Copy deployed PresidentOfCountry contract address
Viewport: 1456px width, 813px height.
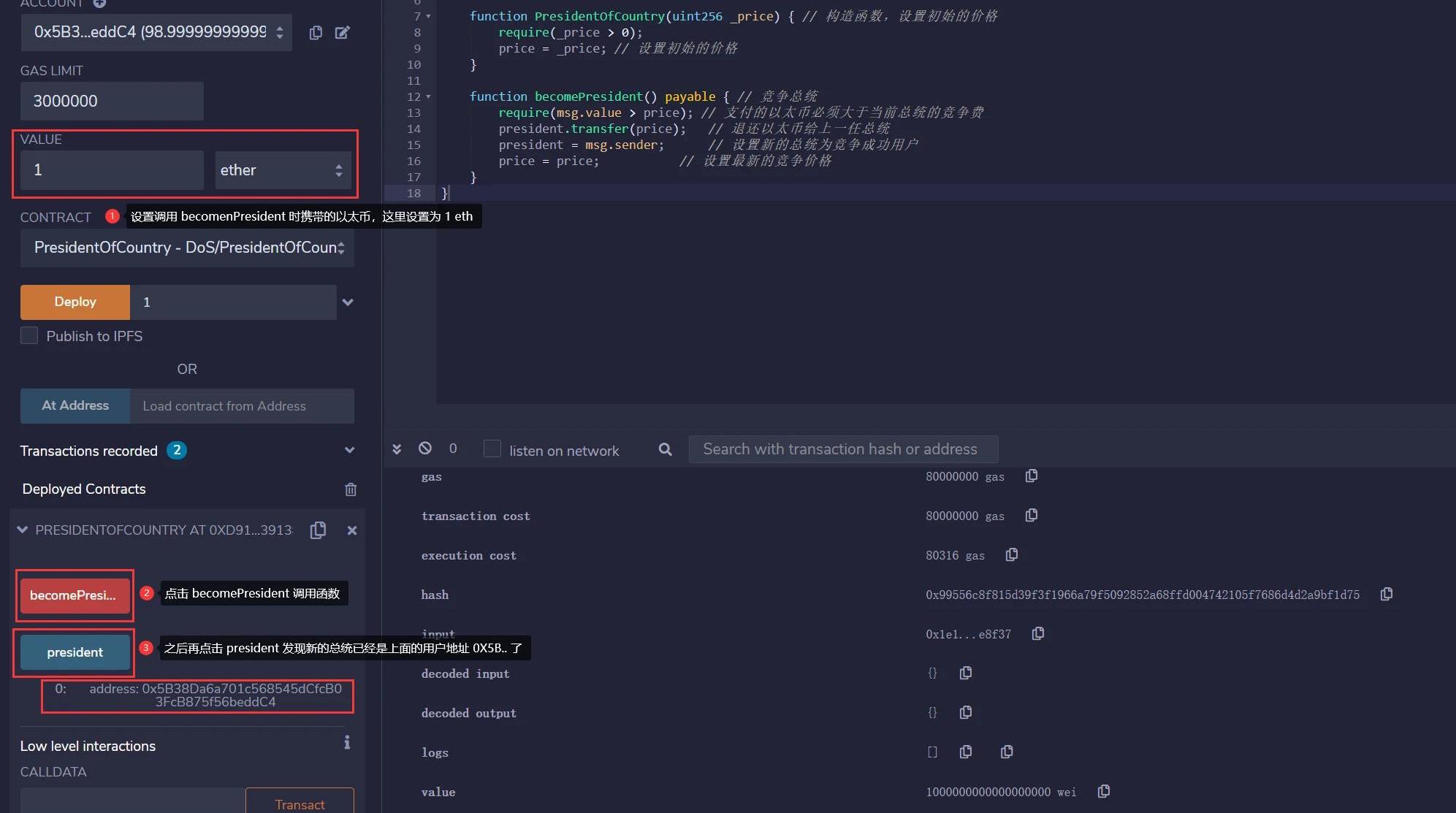coord(318,530)
